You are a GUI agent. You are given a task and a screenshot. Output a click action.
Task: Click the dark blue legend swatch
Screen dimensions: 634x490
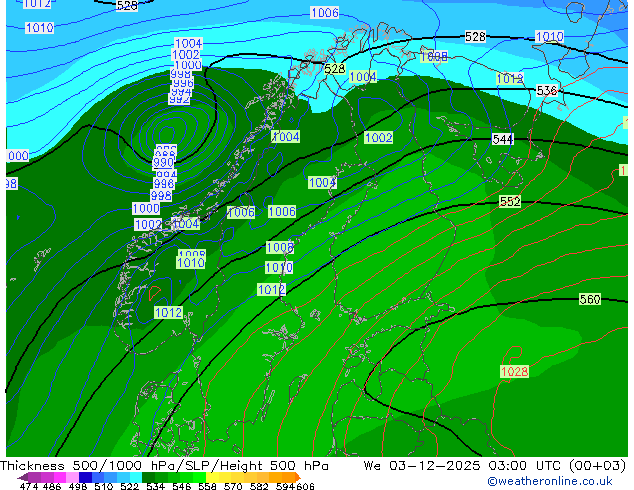coord(85,477)
